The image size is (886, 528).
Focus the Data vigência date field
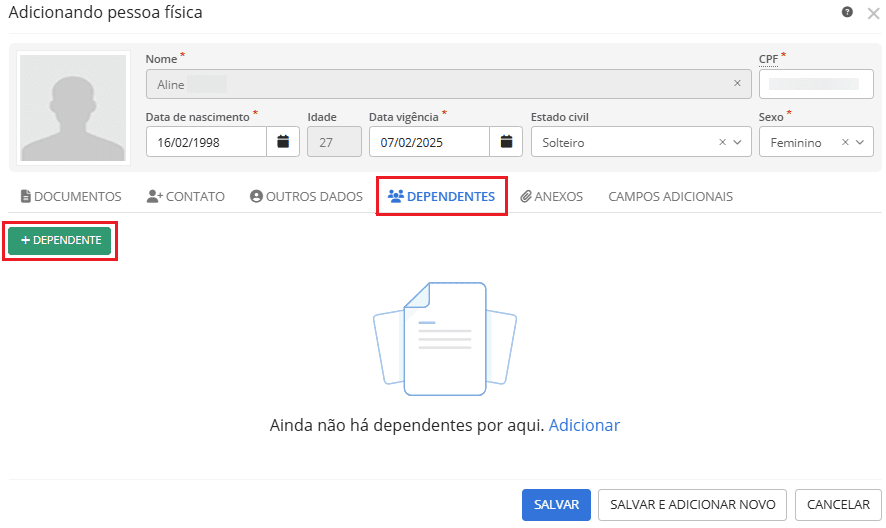point(429,142)
